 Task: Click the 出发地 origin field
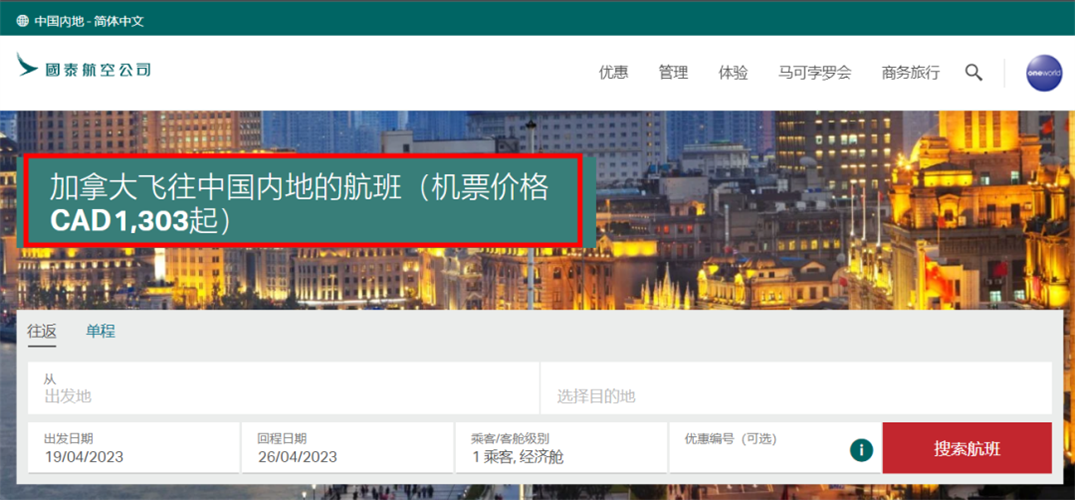click(283, 388)
